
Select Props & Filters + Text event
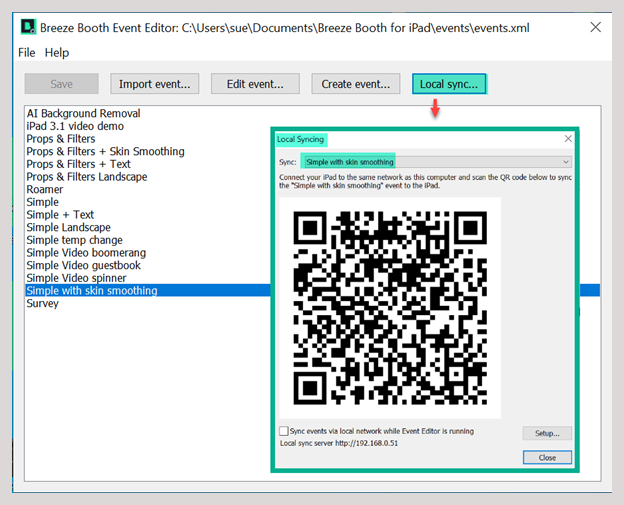point(78,164)
